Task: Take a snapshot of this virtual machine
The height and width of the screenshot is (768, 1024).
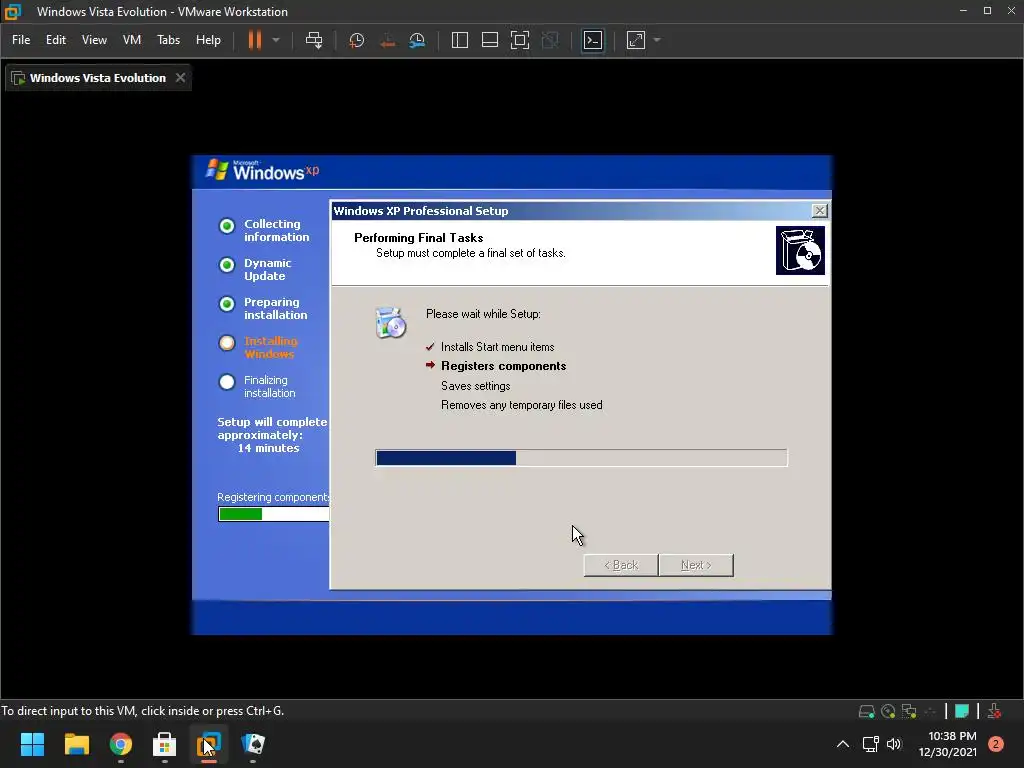Action: 357,40
